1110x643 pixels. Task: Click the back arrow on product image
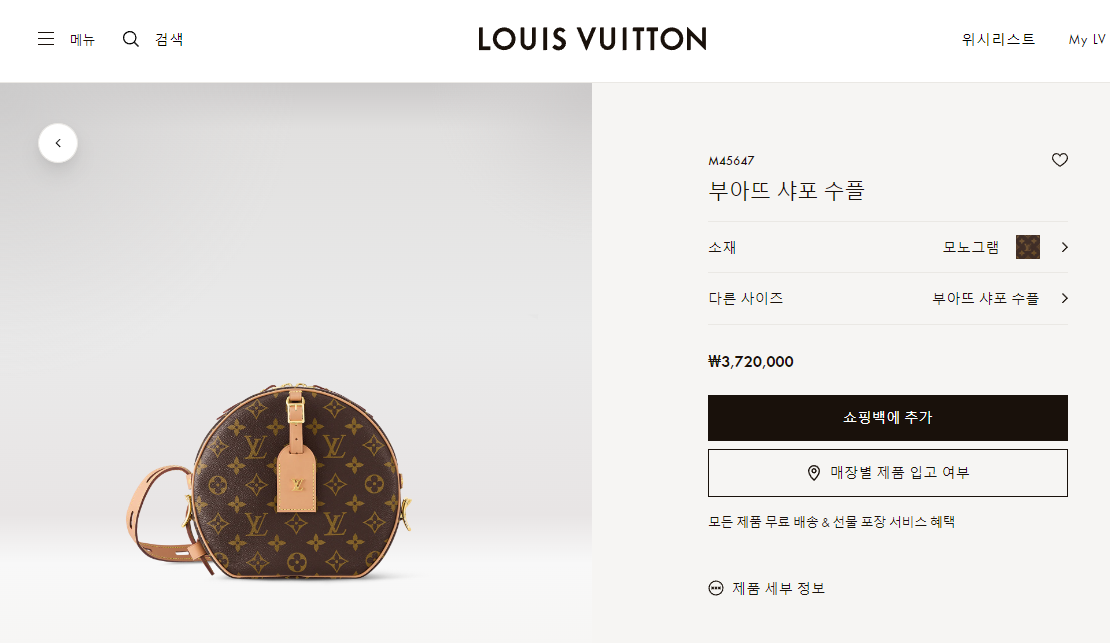(58, 143)
